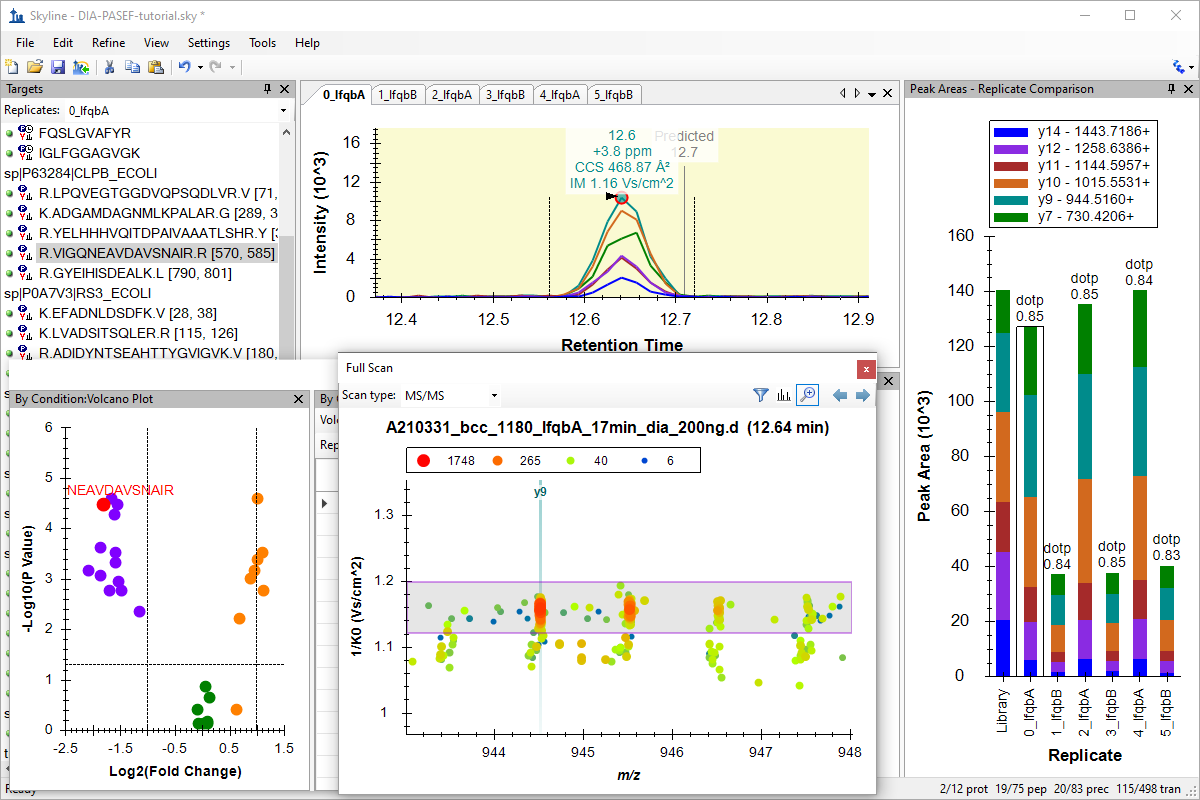1200x800 pixels.
Task: Open the View menu
Action: 156,43
